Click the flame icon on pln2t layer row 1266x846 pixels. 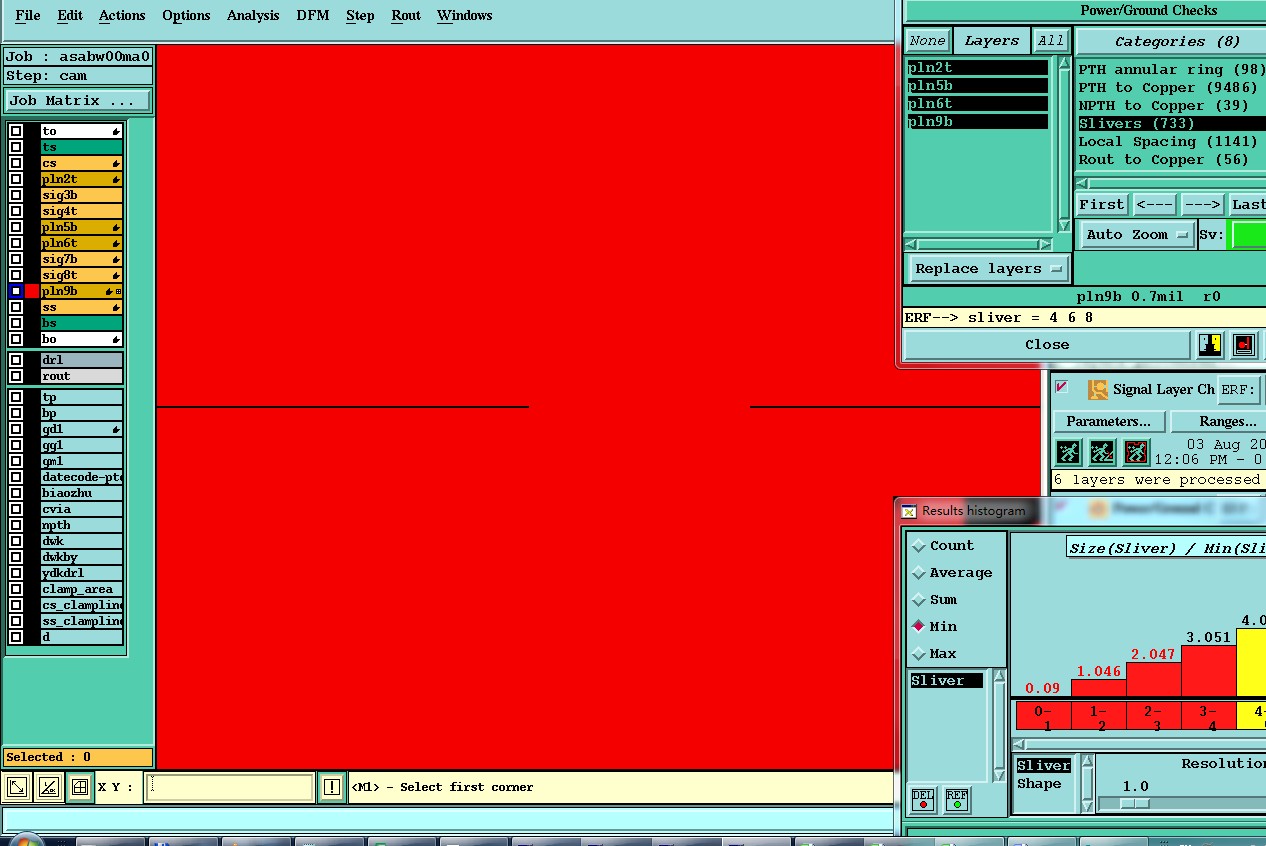(116, 180)
